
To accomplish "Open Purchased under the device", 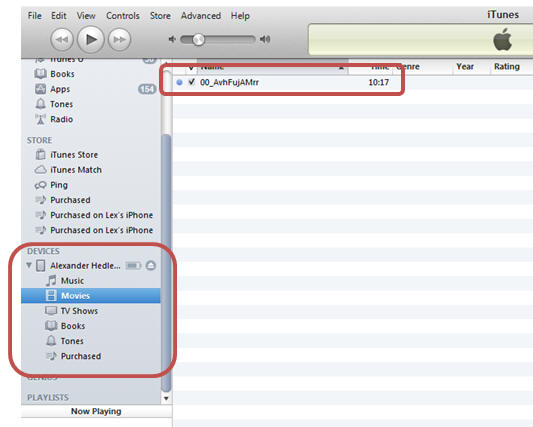I will coord(81,356).
